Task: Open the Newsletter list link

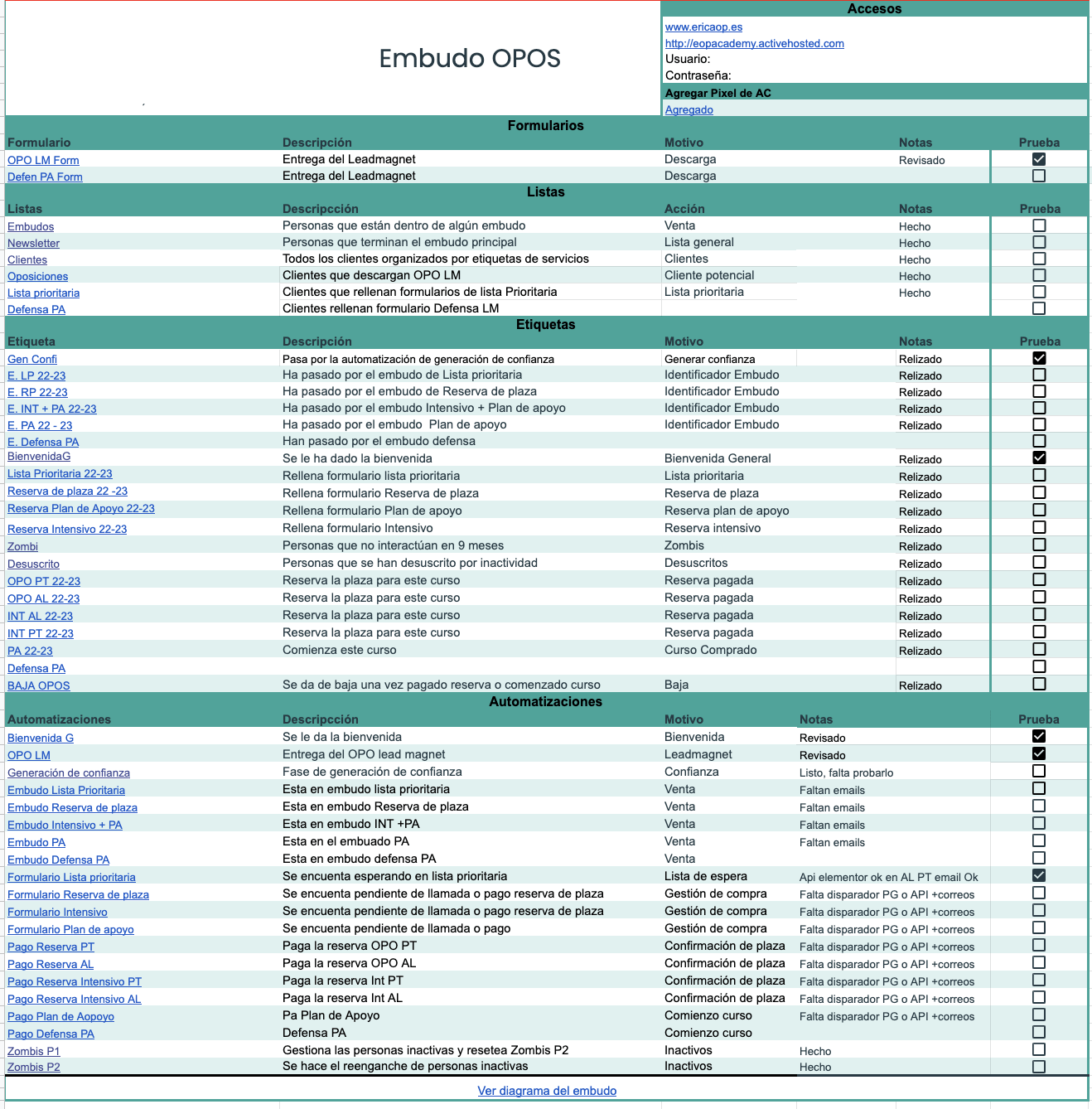Action: tap(33, 243)
